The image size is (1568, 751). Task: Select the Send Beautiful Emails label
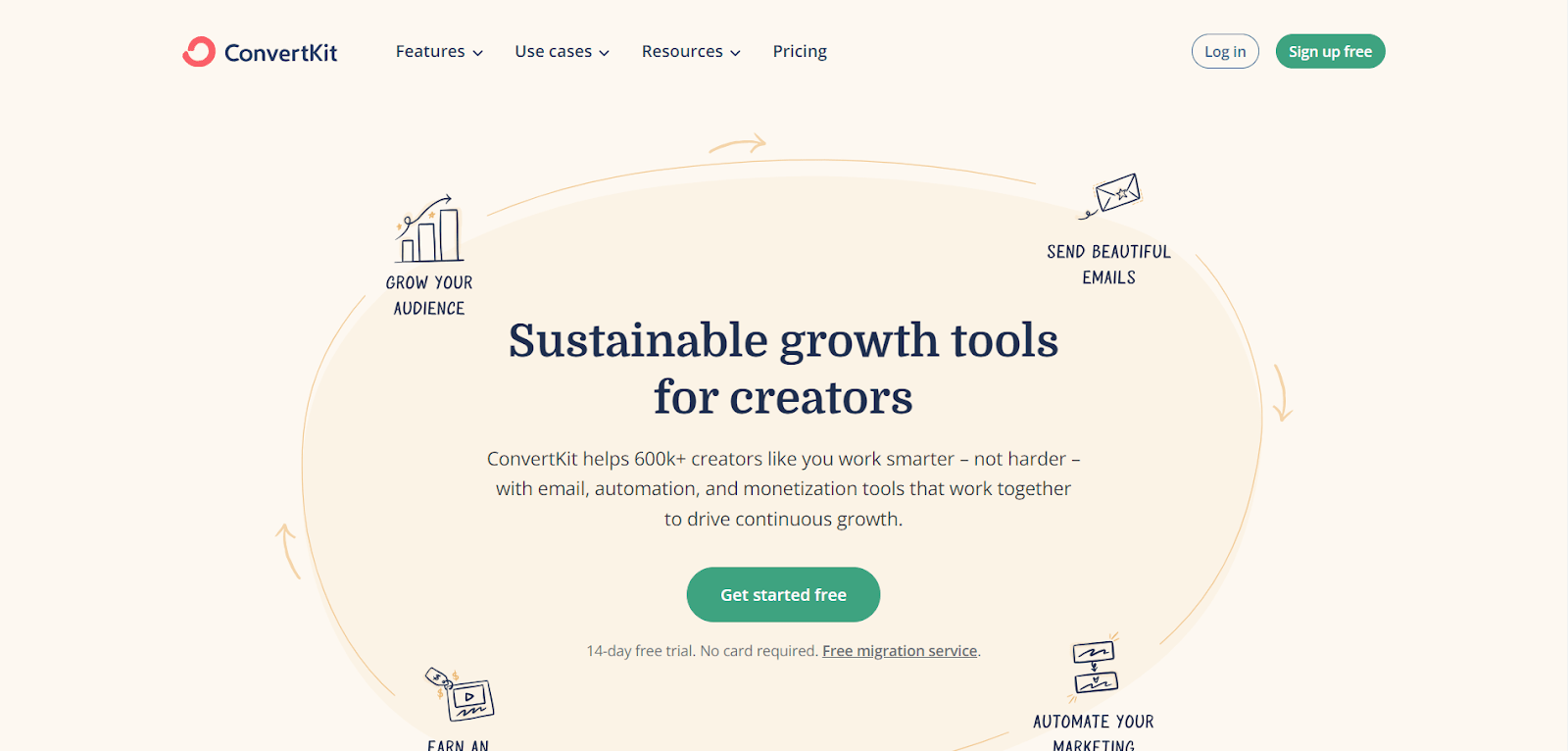click(x=1108, y=265)
